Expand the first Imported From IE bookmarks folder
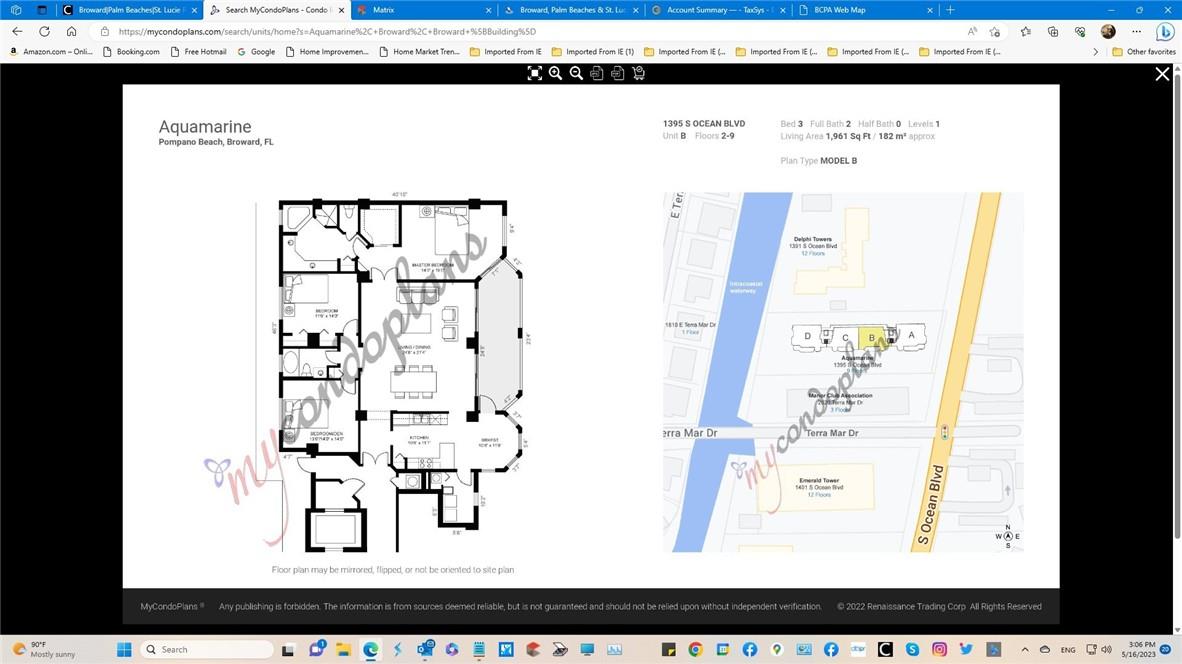 click(x=505, y=52)
